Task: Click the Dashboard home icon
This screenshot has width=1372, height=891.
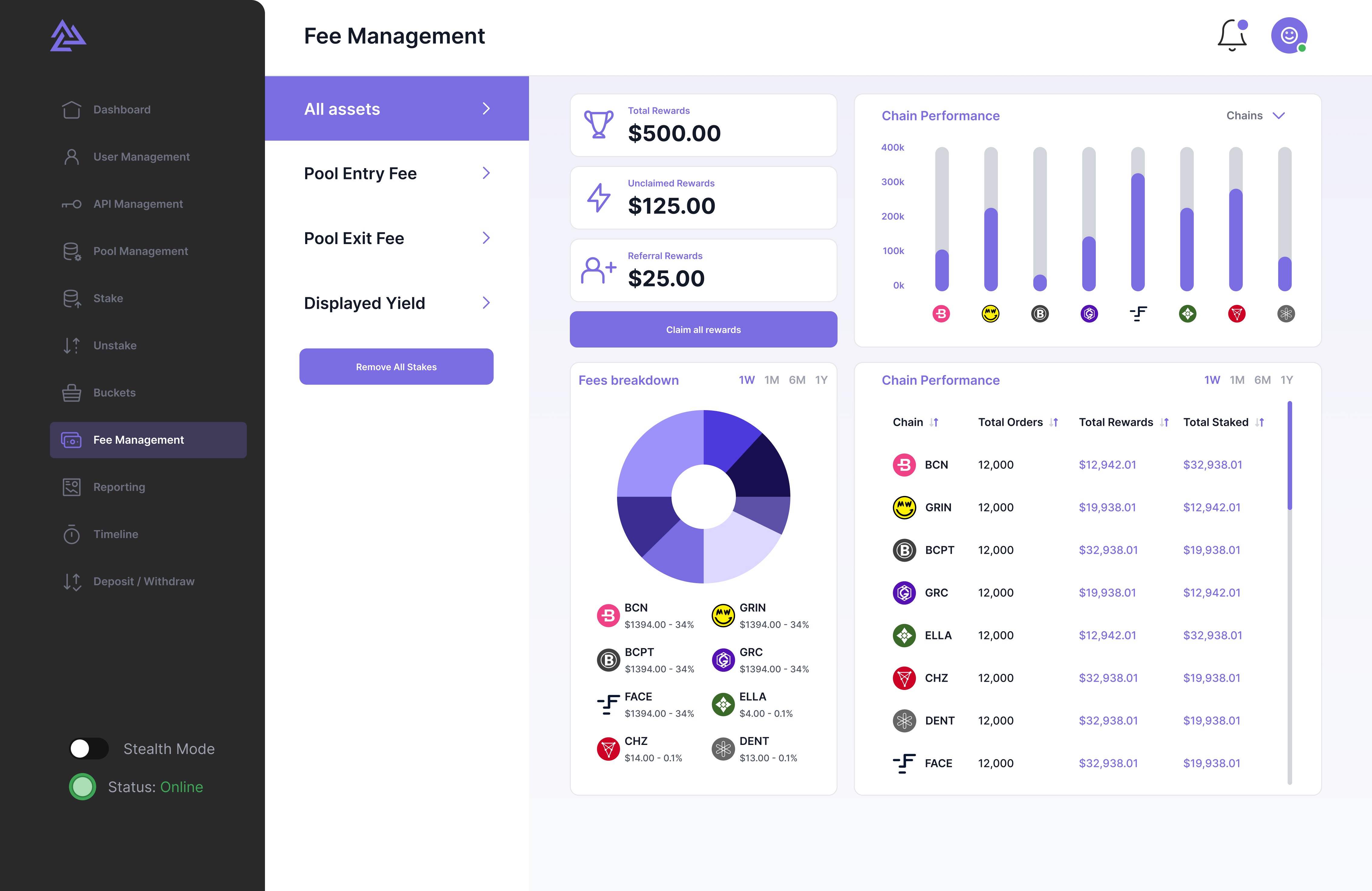Action: [71, 109]
